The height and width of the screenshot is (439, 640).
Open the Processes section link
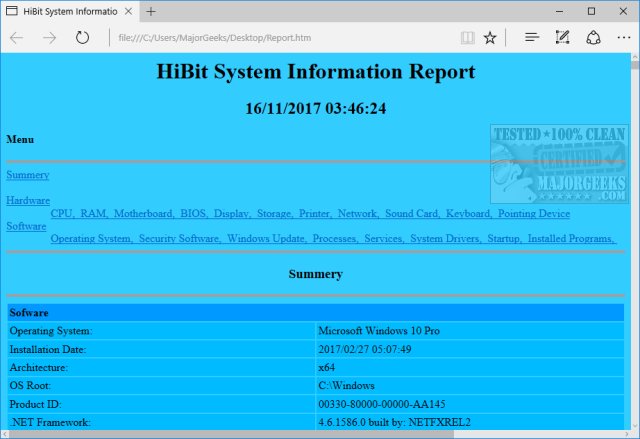(336, 239)
